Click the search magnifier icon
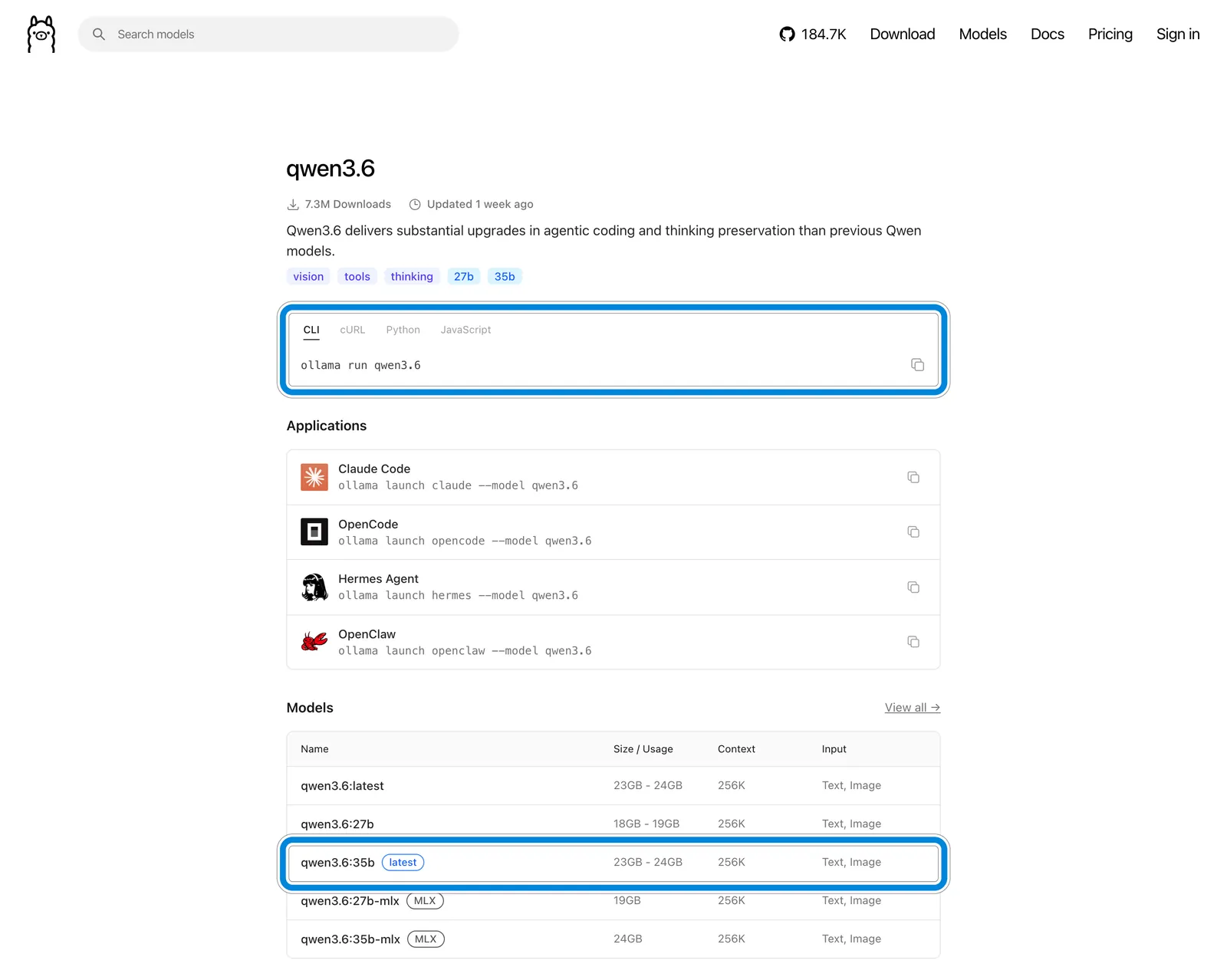1227x980 pixels. pyautogui.click(x=99, y=35)
